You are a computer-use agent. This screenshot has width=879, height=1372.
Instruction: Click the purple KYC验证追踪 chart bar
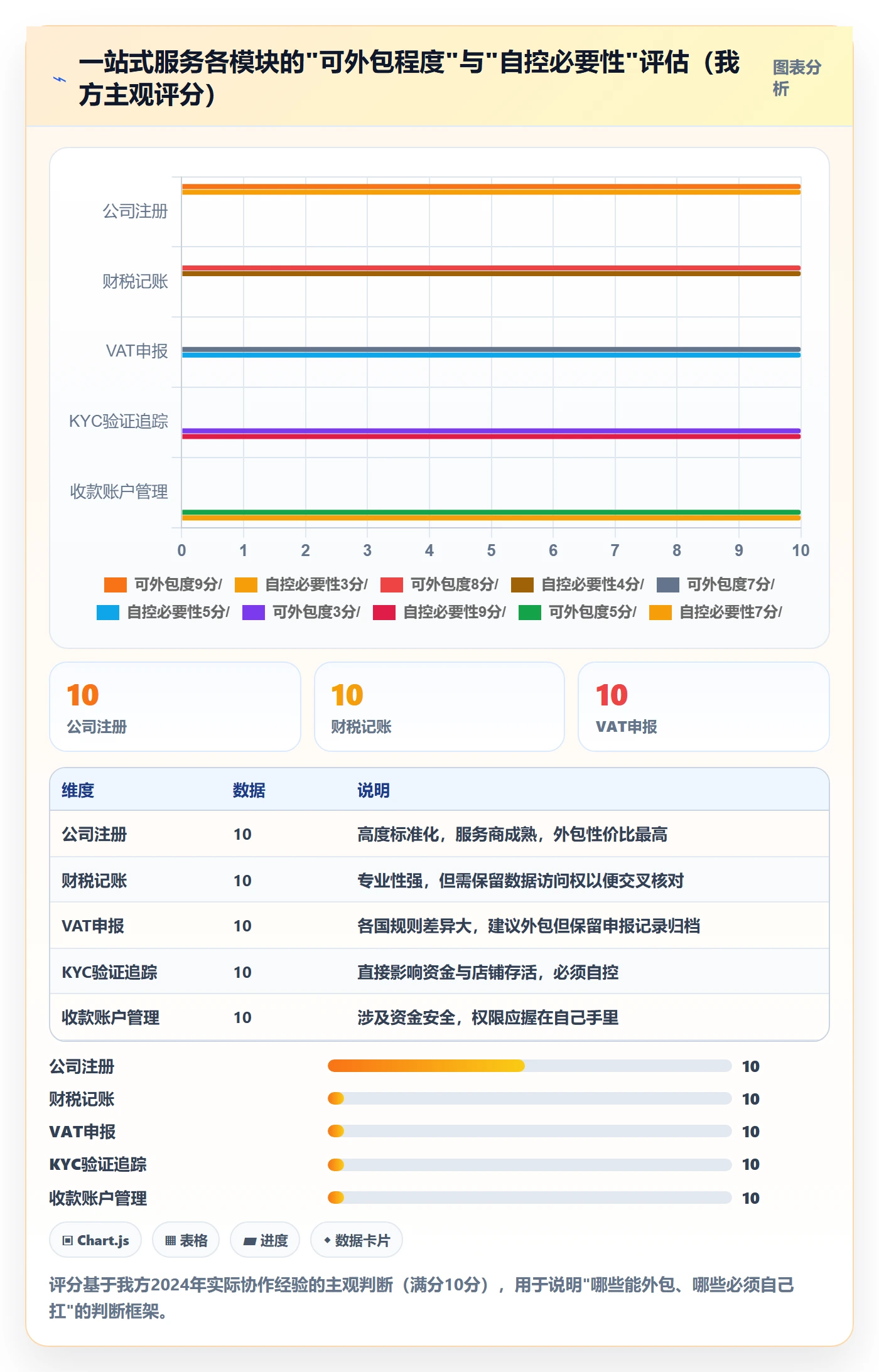pyautogui.click(x=491, y=431)
